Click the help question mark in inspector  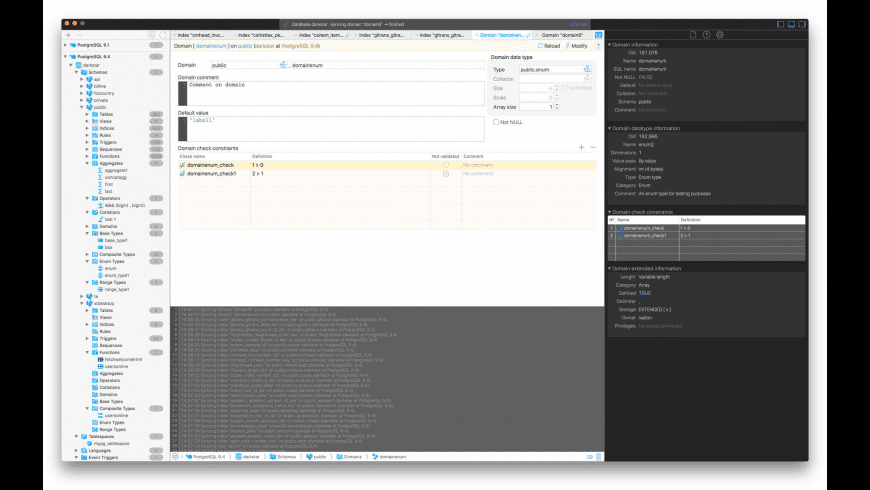click(x=707, y=34)
